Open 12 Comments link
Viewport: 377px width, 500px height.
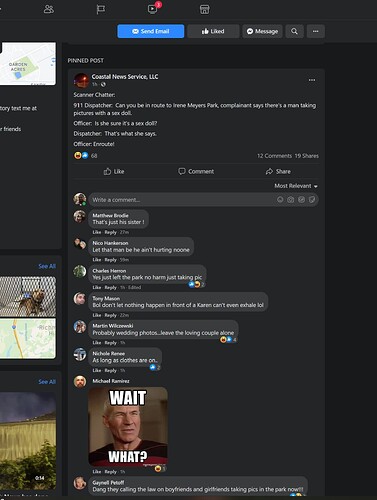click(x=274, y=156)
